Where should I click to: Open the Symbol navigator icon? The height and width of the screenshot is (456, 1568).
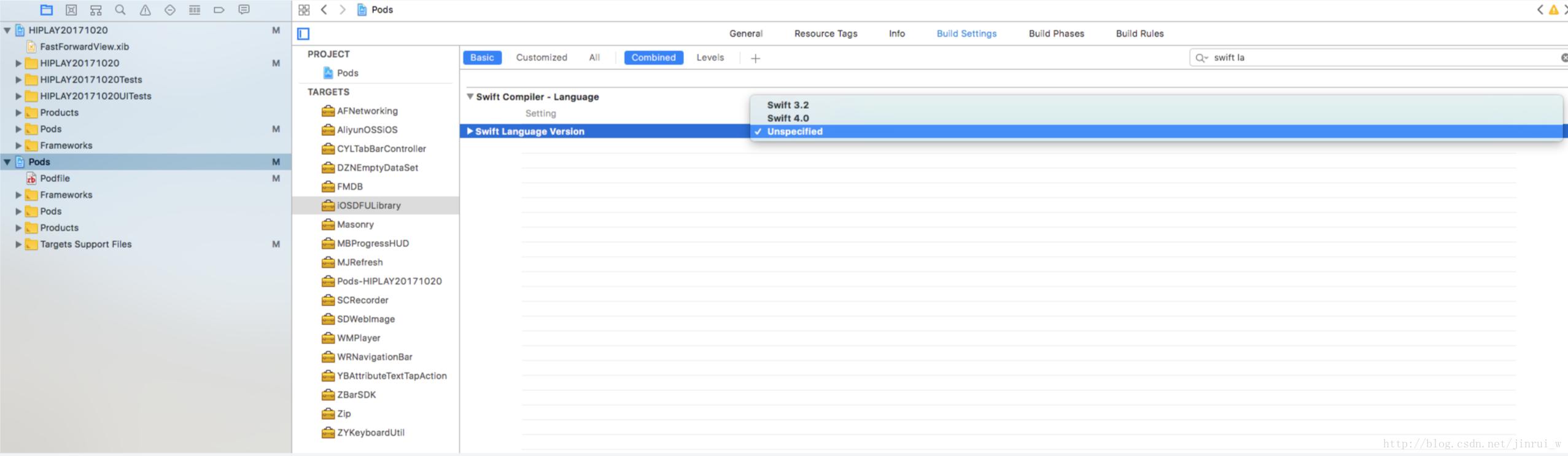pos(96,10)
